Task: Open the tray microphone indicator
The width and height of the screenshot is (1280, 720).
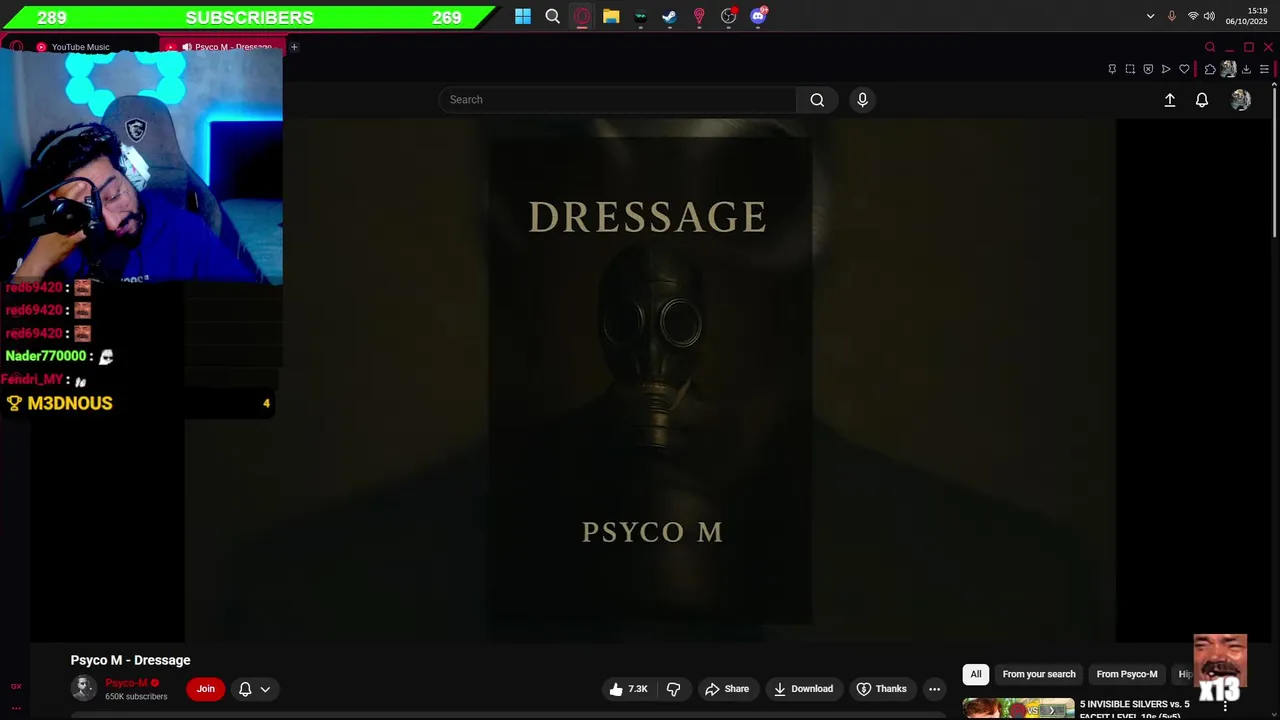Action: (x=1172, y=16)
